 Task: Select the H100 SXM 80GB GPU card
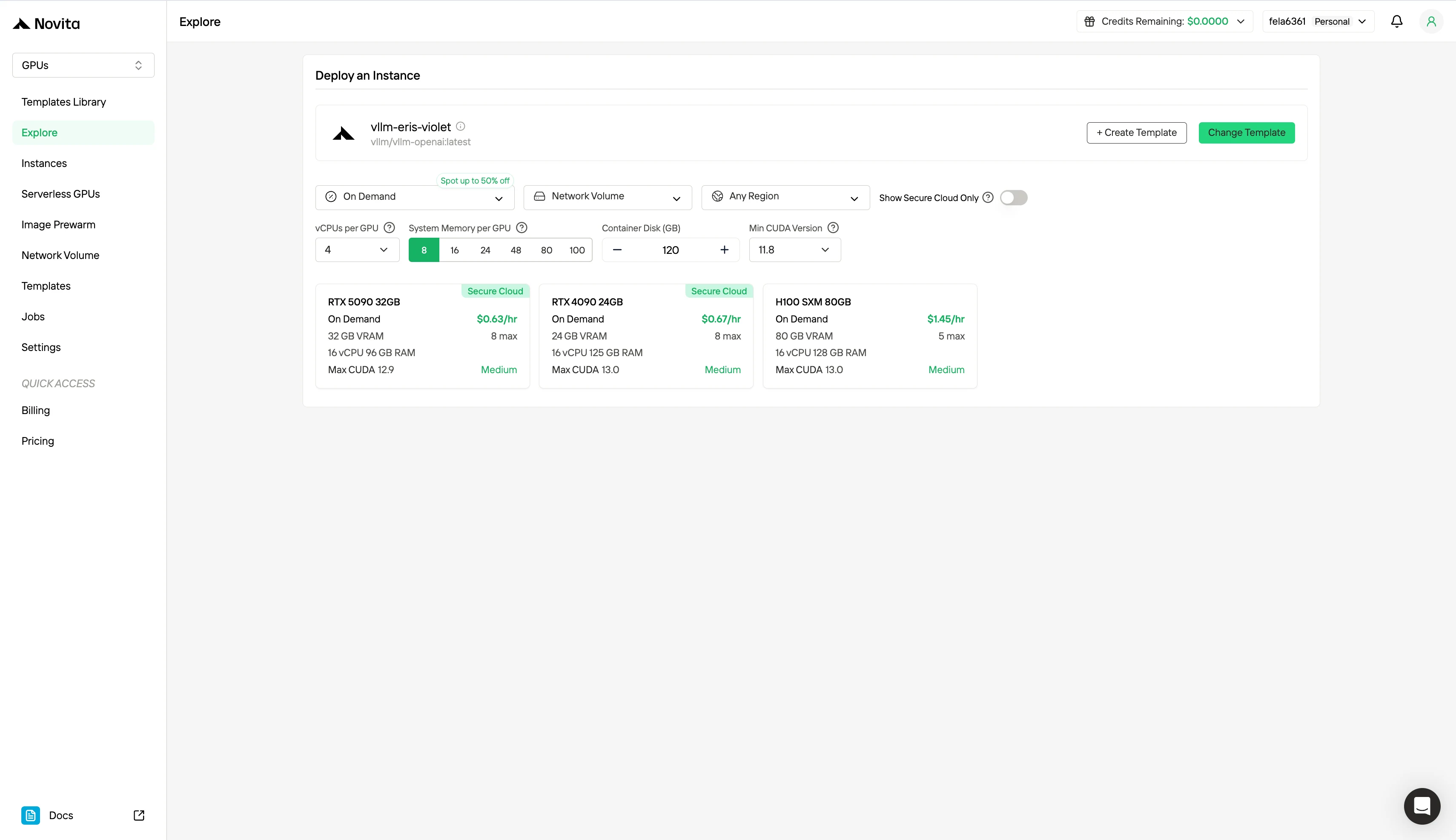pos(870,336)
